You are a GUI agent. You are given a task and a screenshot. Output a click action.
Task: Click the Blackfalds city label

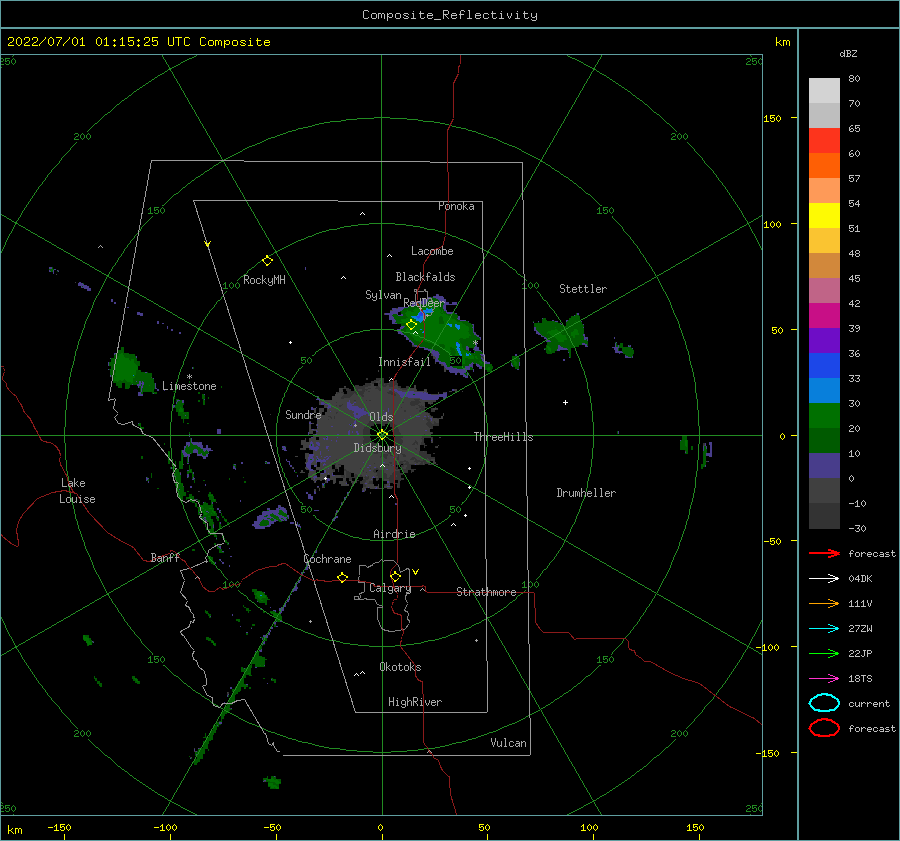(x=425, y=277)
